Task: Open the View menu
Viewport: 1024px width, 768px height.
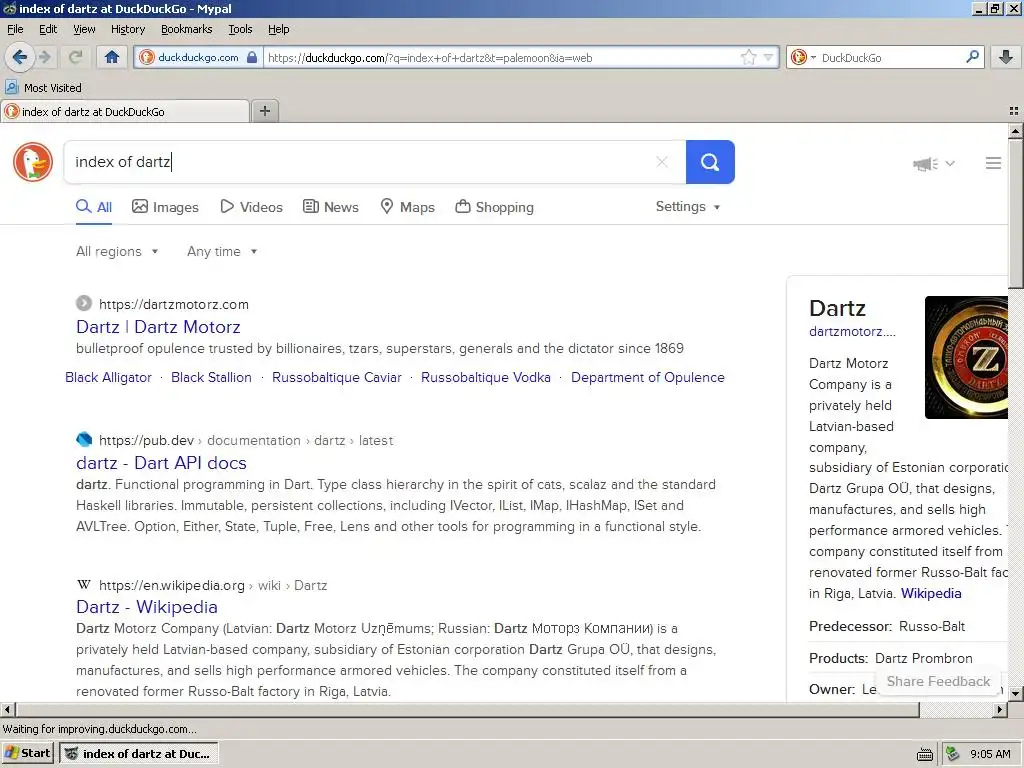Action: tap(84, 29)
